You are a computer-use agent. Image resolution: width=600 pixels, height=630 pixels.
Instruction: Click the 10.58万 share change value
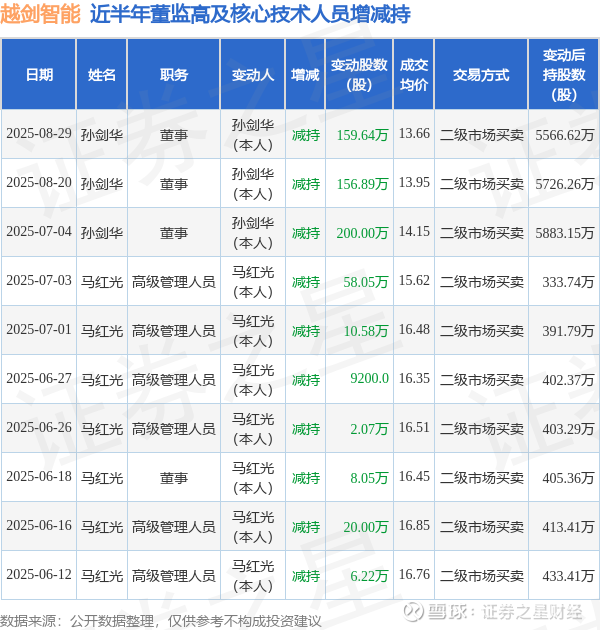tap(365, 331)
